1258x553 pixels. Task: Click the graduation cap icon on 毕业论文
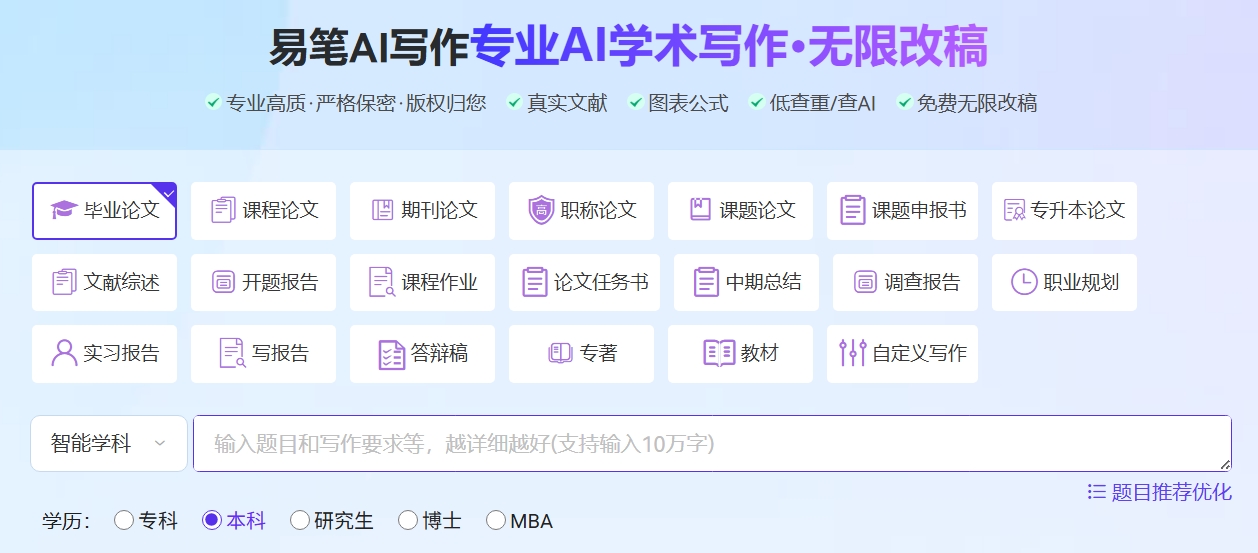[x=64, y=210]
